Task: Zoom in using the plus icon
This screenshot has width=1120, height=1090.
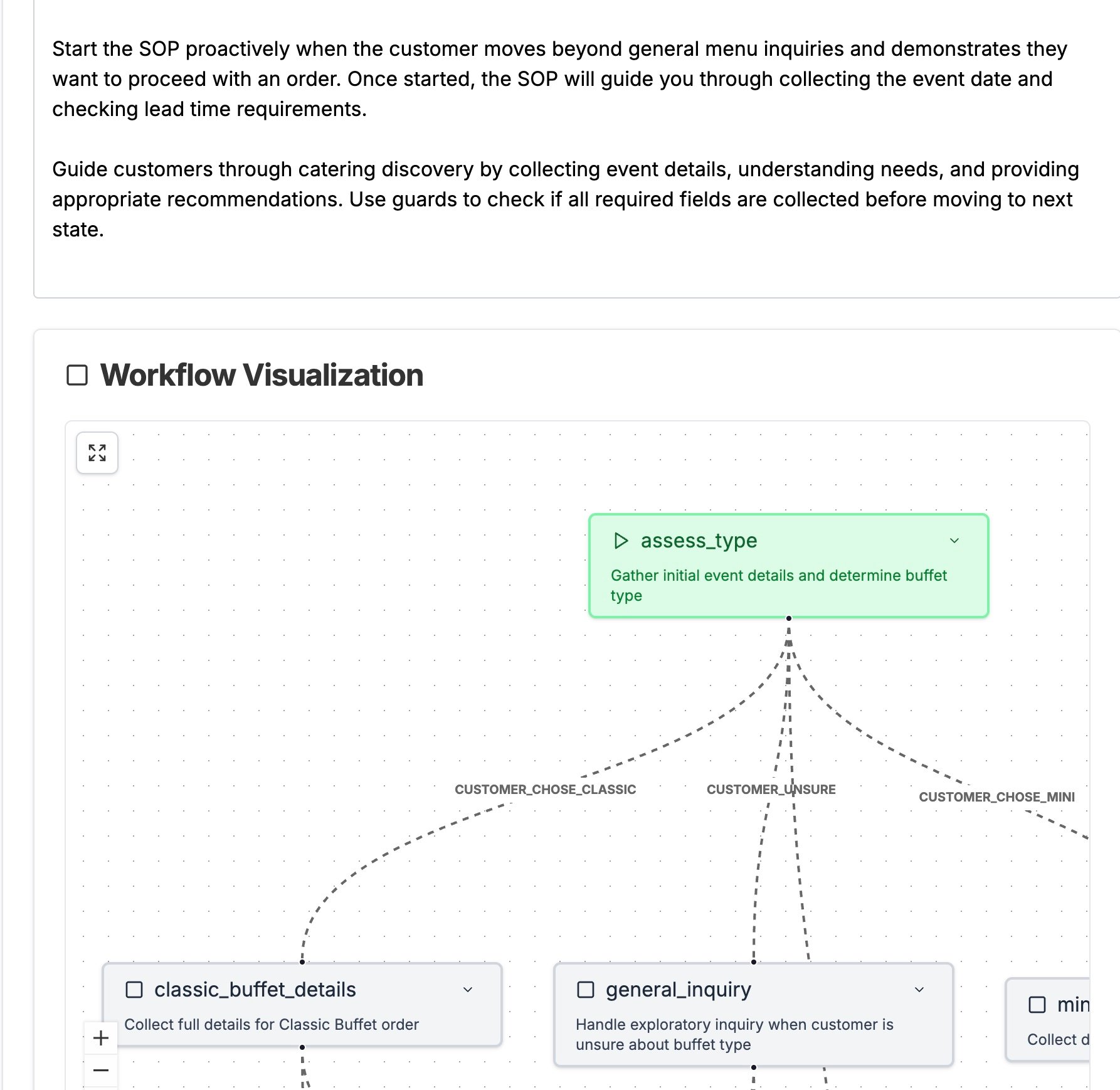Action: pyautogui.click(x=101, y=1038)
